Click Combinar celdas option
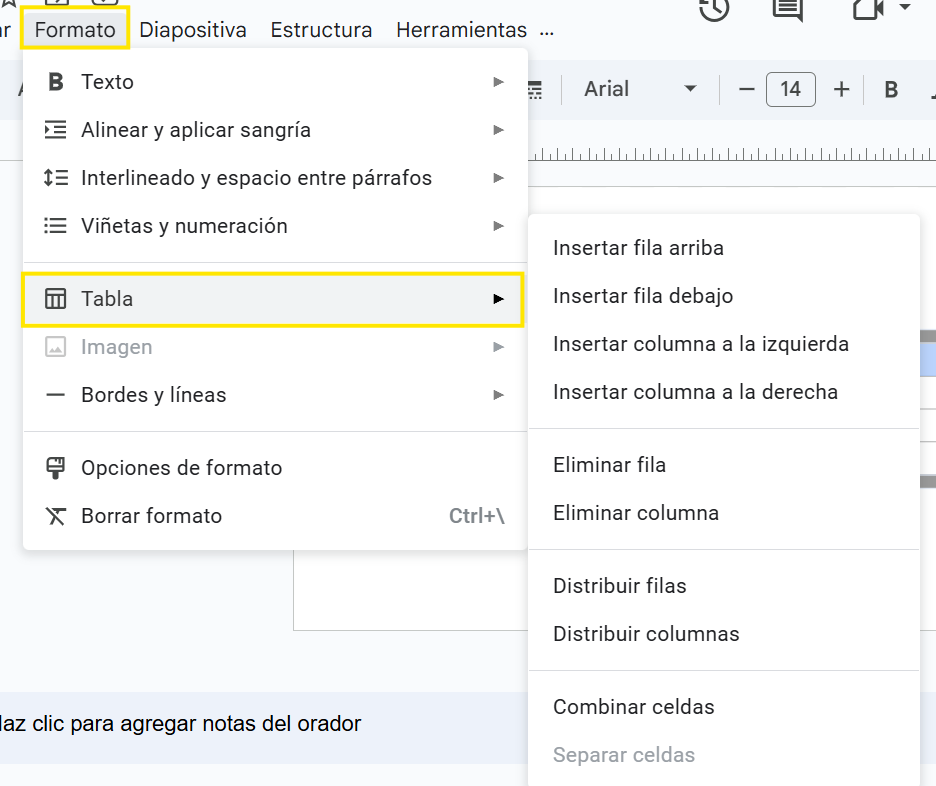The width and height of the screenshot is (936, 786). click(x=633, y=707)
